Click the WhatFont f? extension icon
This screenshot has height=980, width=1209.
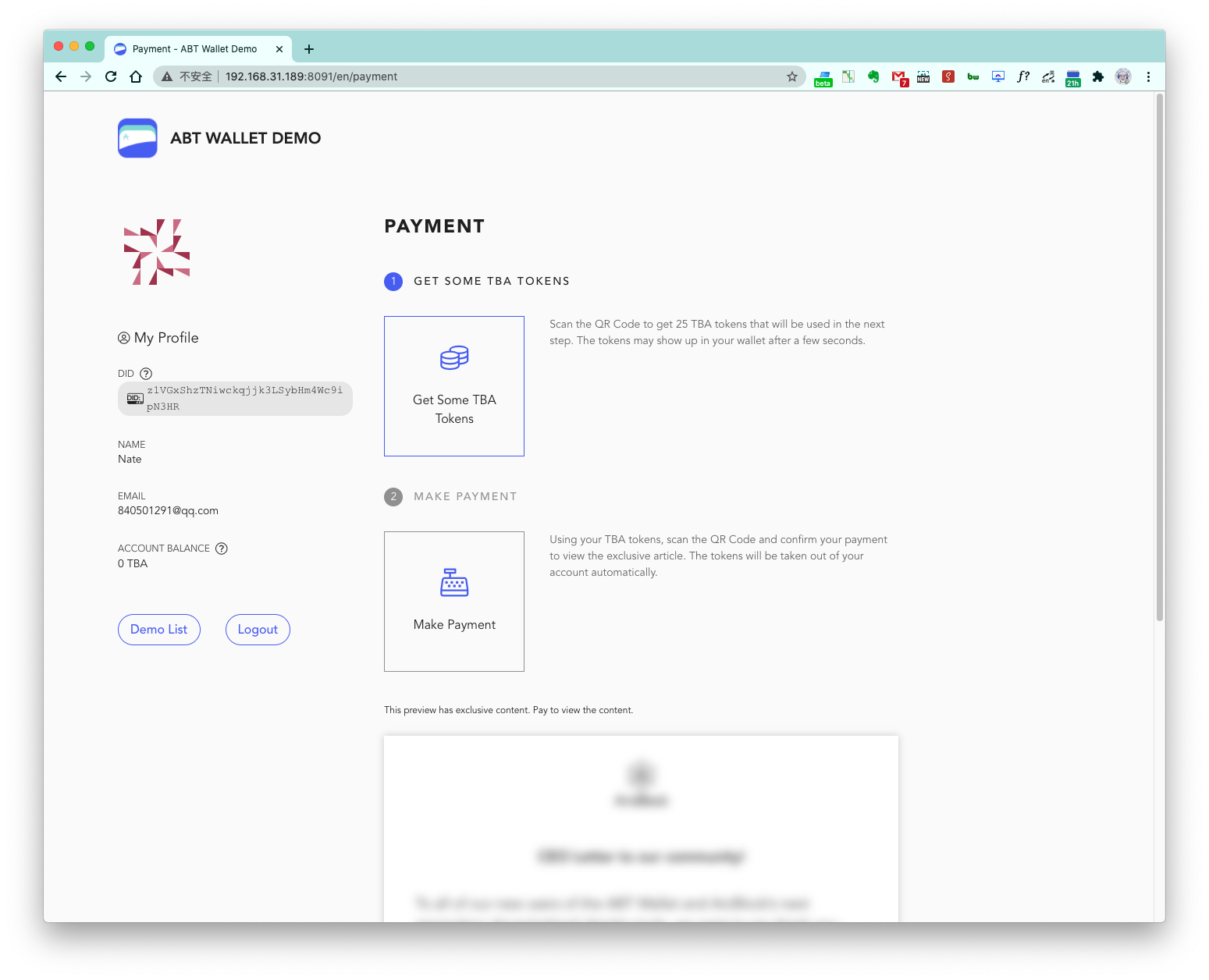1023,76
